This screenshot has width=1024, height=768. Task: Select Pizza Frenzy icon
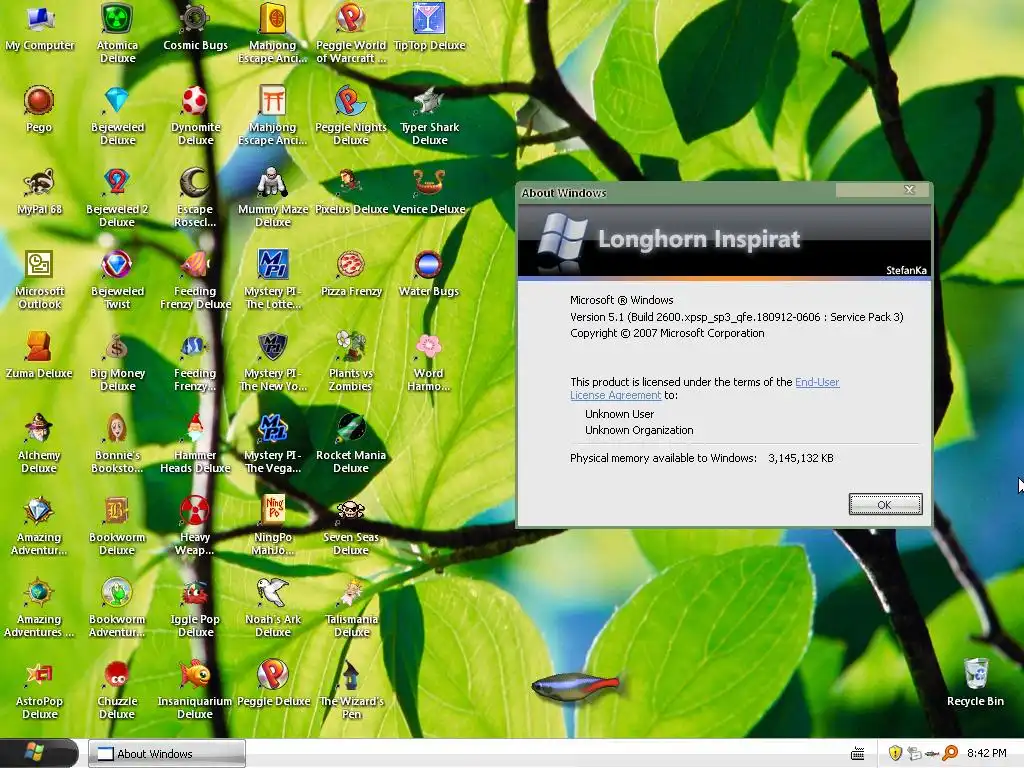[x=351, y=273]
